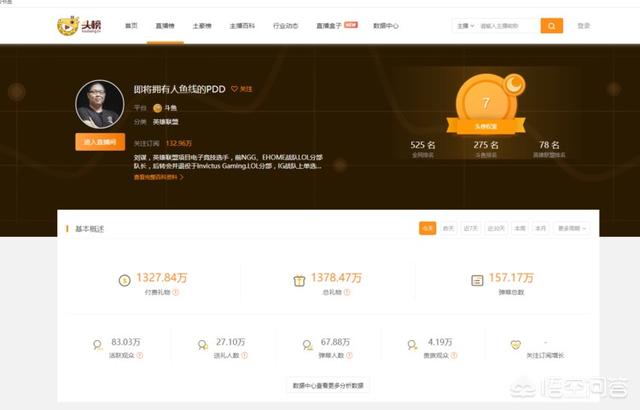640x410 pixels.
Task: Click info icon next to 弹幕人数
Action: click(349, 355)
